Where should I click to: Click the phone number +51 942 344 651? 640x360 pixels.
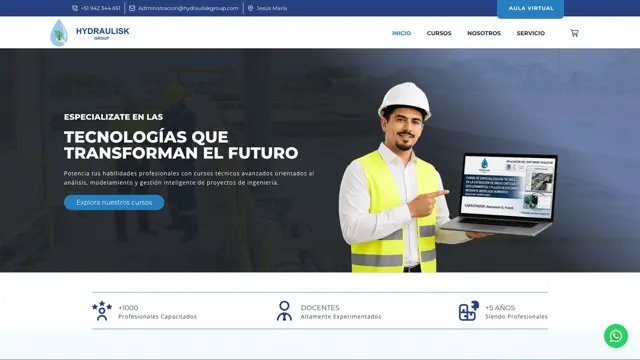(x=100, y=8)
